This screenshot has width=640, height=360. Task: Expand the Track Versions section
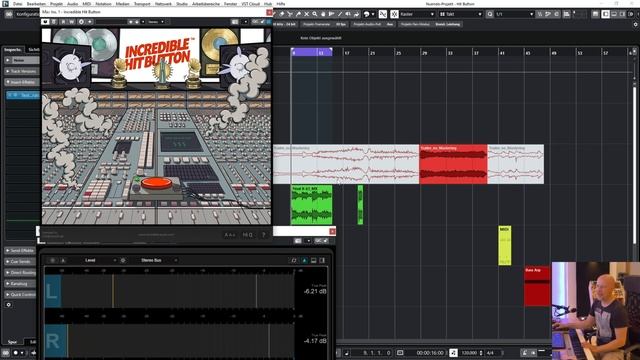(x=22, y=71)
